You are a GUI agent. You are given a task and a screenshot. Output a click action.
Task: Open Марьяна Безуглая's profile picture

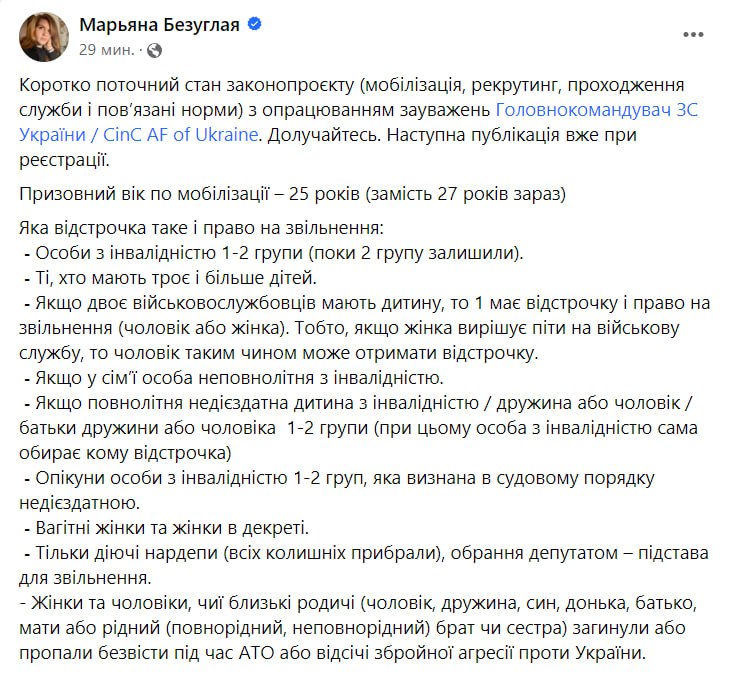coord(43,37)
